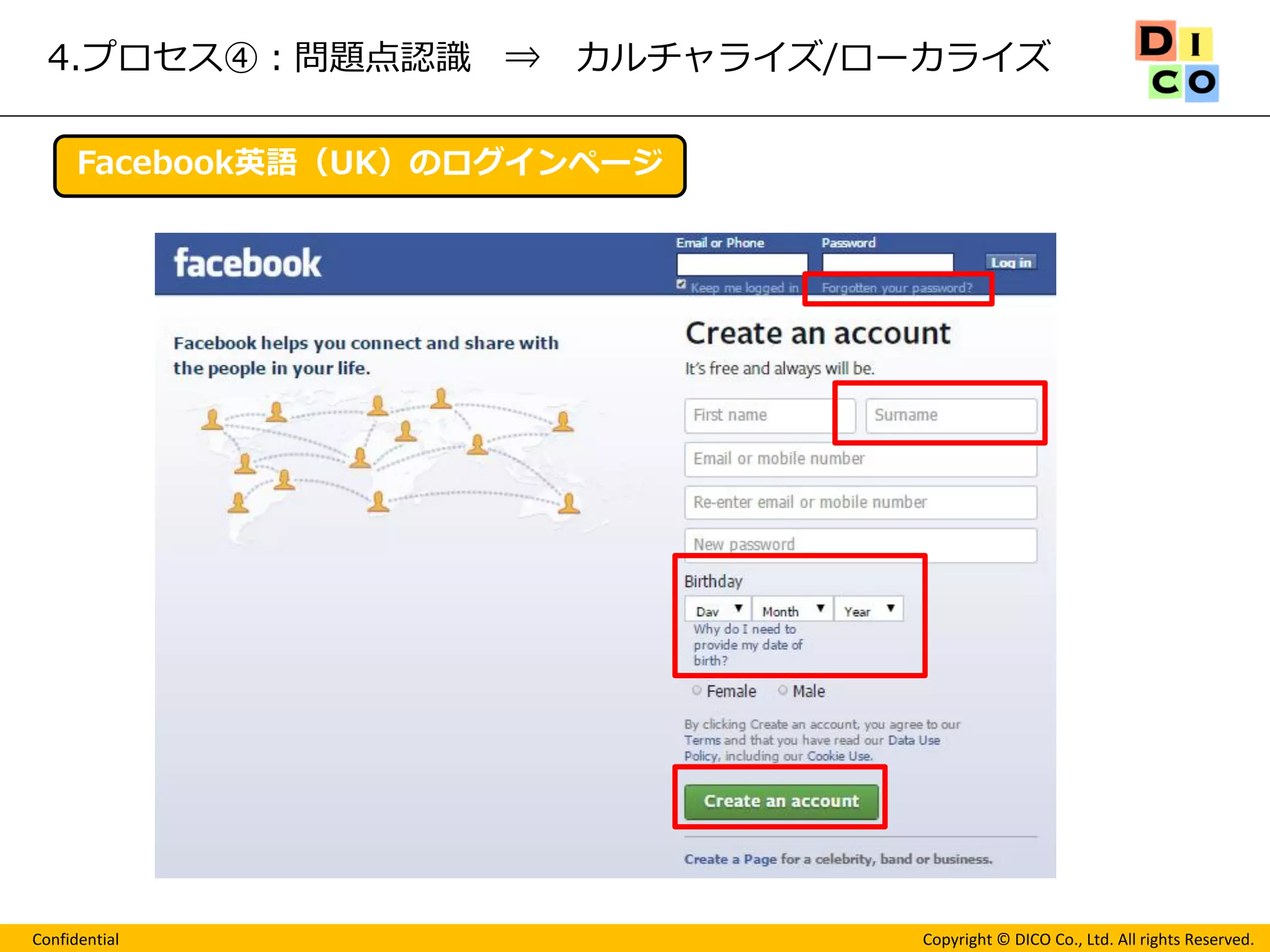Click the 'Birthday' label
This screenshot has height=952, width=1270.
(x=713, y=581)
